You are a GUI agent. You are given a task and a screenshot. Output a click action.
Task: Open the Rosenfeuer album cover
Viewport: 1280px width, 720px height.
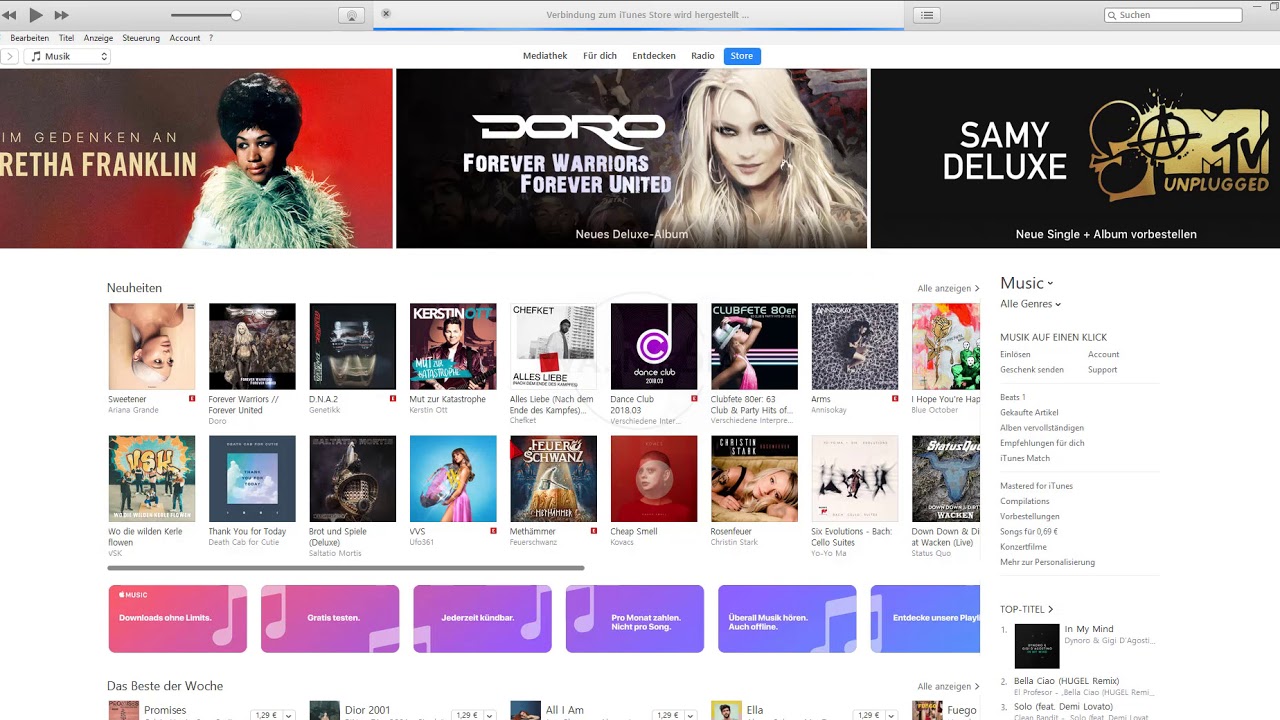(754, 478)
